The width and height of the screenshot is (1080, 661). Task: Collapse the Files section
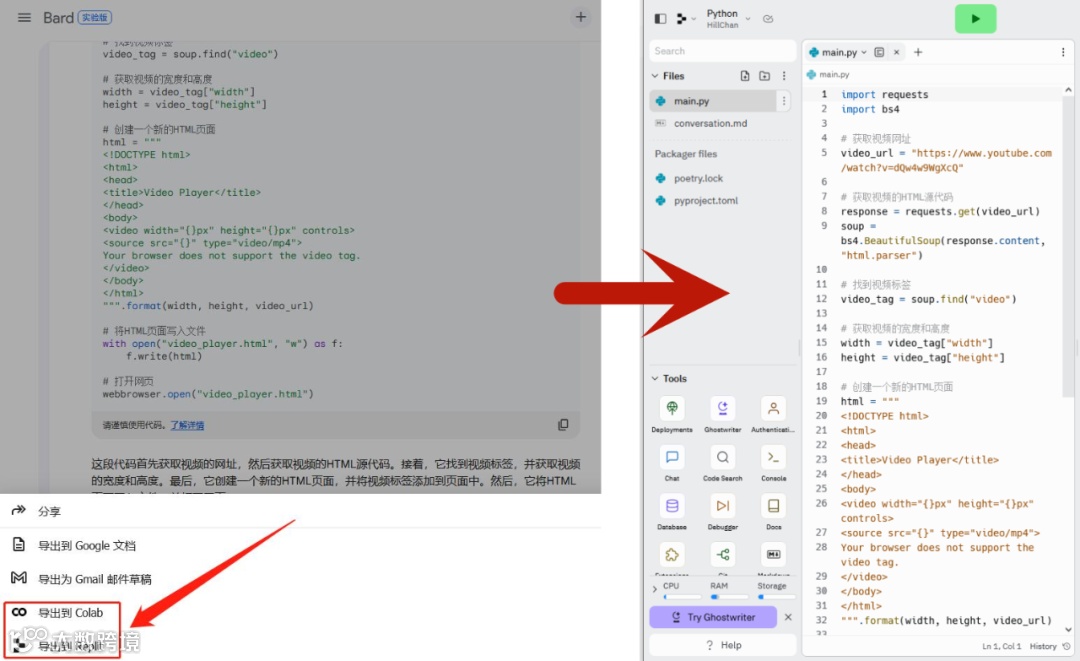(x=655, y=76)
